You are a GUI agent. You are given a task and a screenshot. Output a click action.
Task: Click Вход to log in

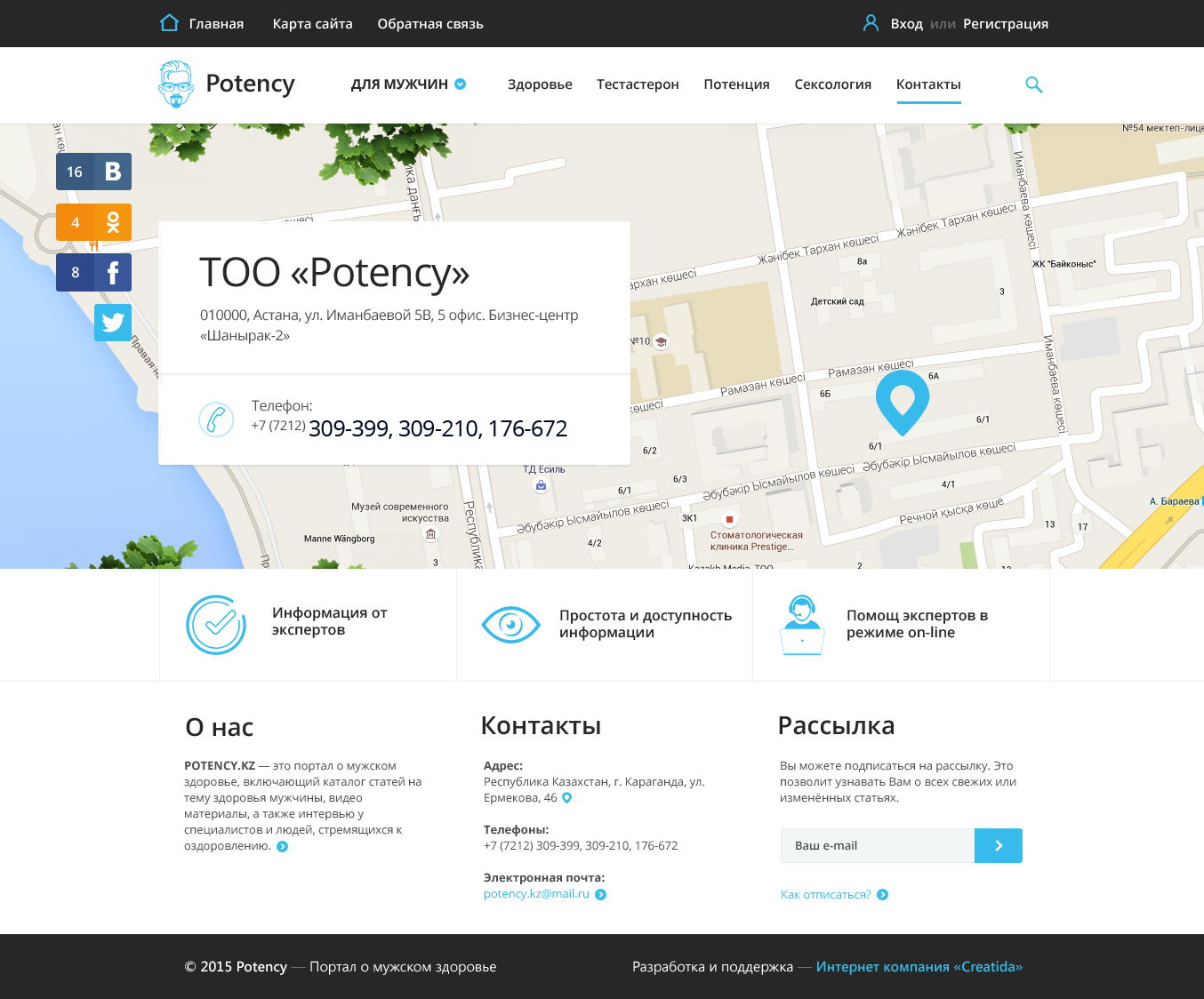click(906, 24)
